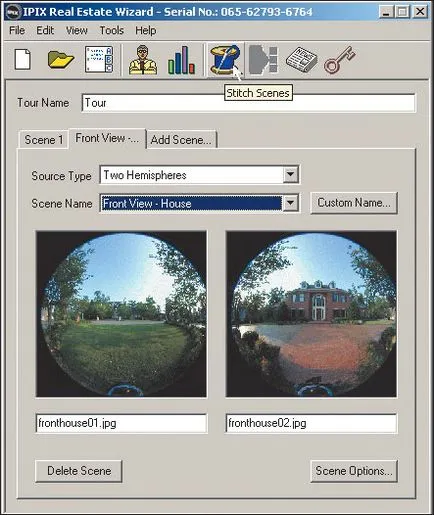Close the IPIX Real Estate Wizard
Screen dimensions: 434x515
tap(420, 12)
